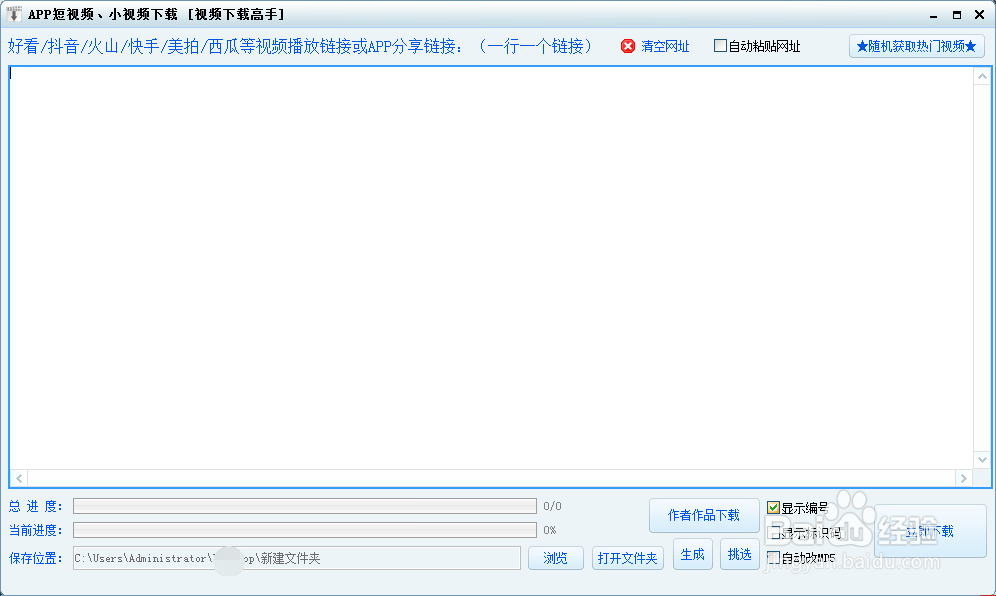This screenshot has width=996, height=596.
Task: Click vertical scrollbar up arrow
Action: click(x=982, y=76)
